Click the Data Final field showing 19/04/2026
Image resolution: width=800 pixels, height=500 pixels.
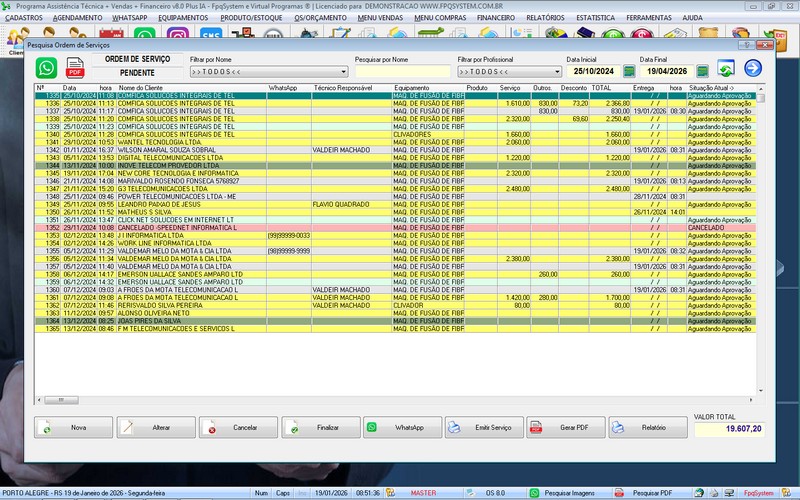(x=667, y=71)
